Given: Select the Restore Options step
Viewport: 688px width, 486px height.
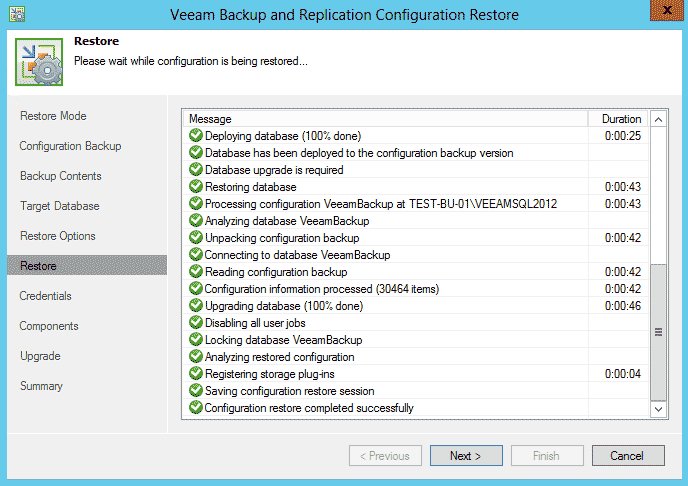Looking at the screenshot, I should click(x=57, y=236).
